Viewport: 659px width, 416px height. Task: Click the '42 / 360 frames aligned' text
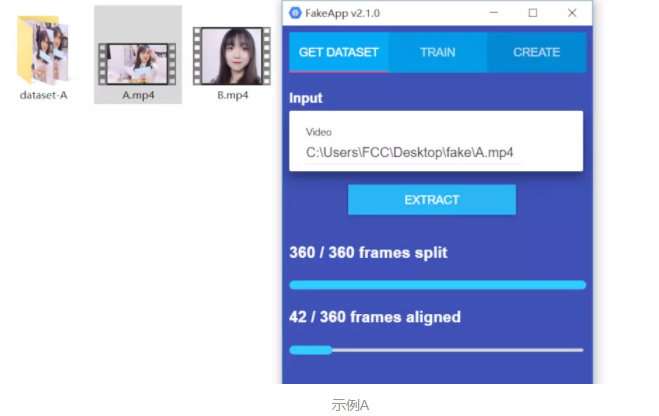pyautogui.click(x=375, y=317)
